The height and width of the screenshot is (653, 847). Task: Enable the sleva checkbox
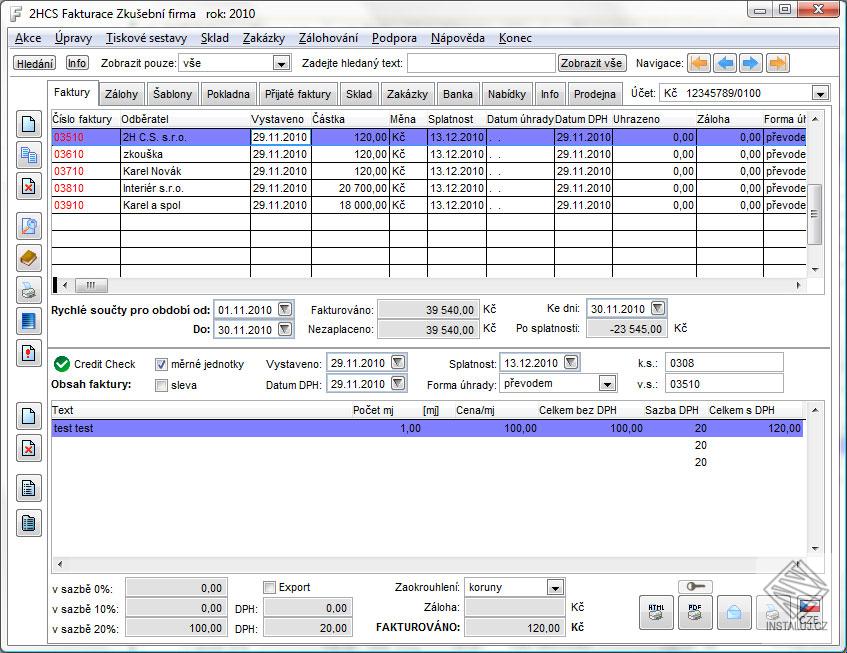[162, 384]
